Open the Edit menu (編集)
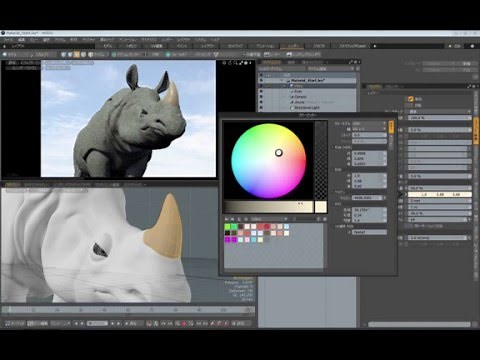Image resolution: width=480 pixels, height=360 pixels. [21, 40]
